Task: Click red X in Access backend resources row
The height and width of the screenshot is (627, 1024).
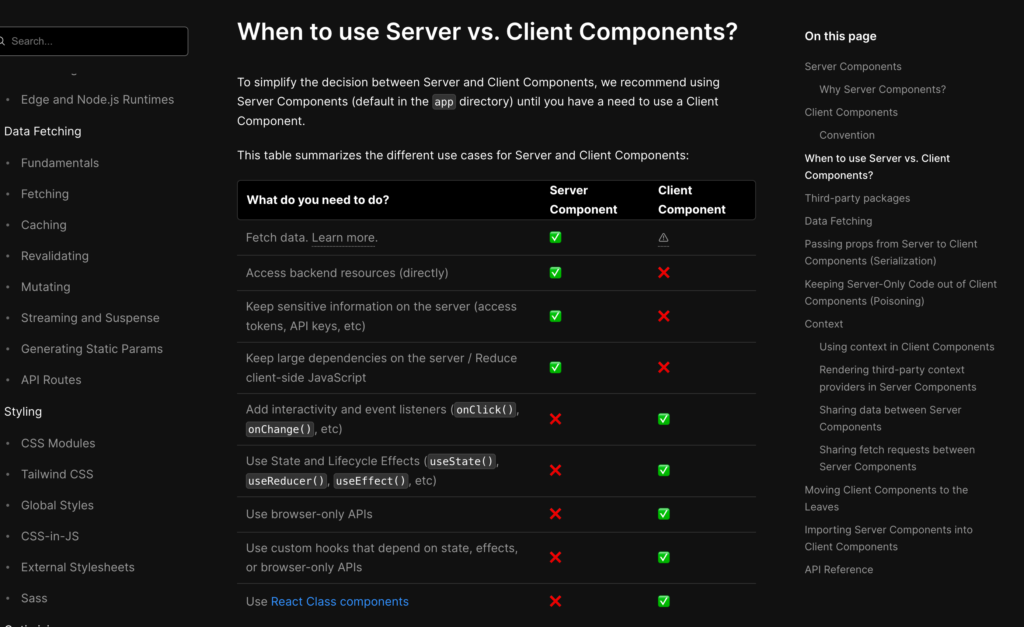Action: click(663, 273)
